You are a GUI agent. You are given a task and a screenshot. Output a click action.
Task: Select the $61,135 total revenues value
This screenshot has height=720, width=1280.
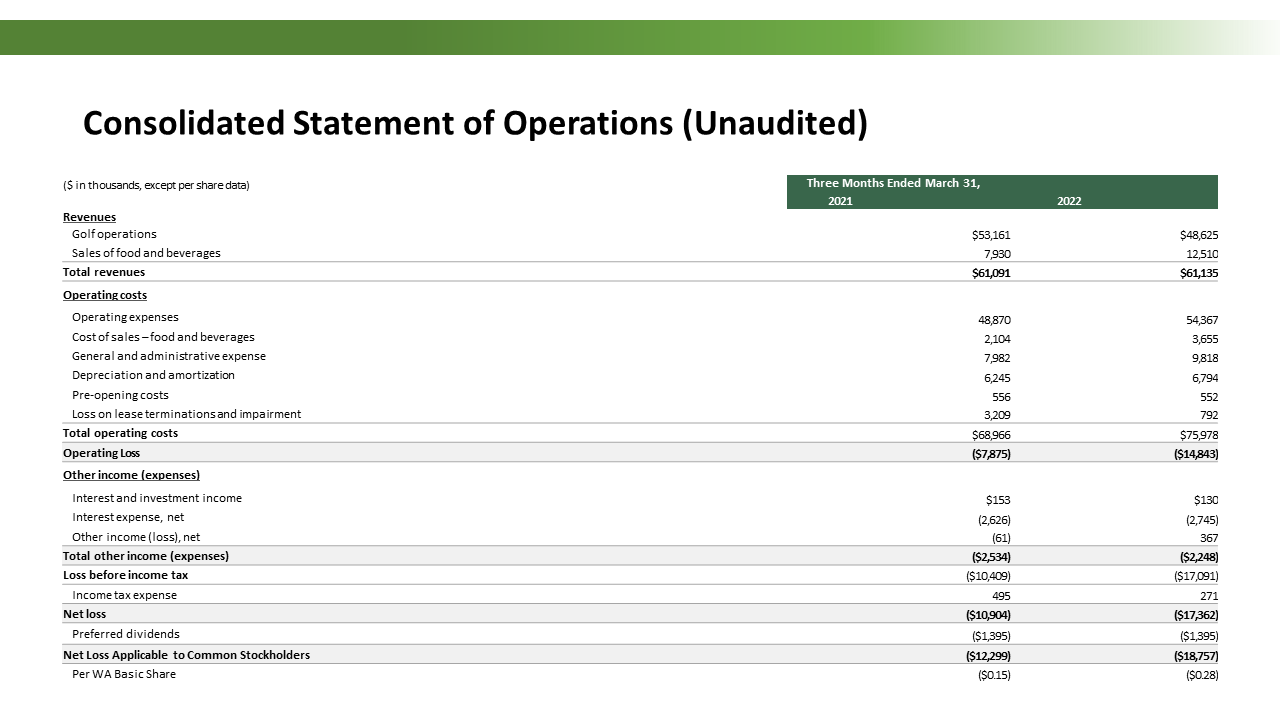1198,273
